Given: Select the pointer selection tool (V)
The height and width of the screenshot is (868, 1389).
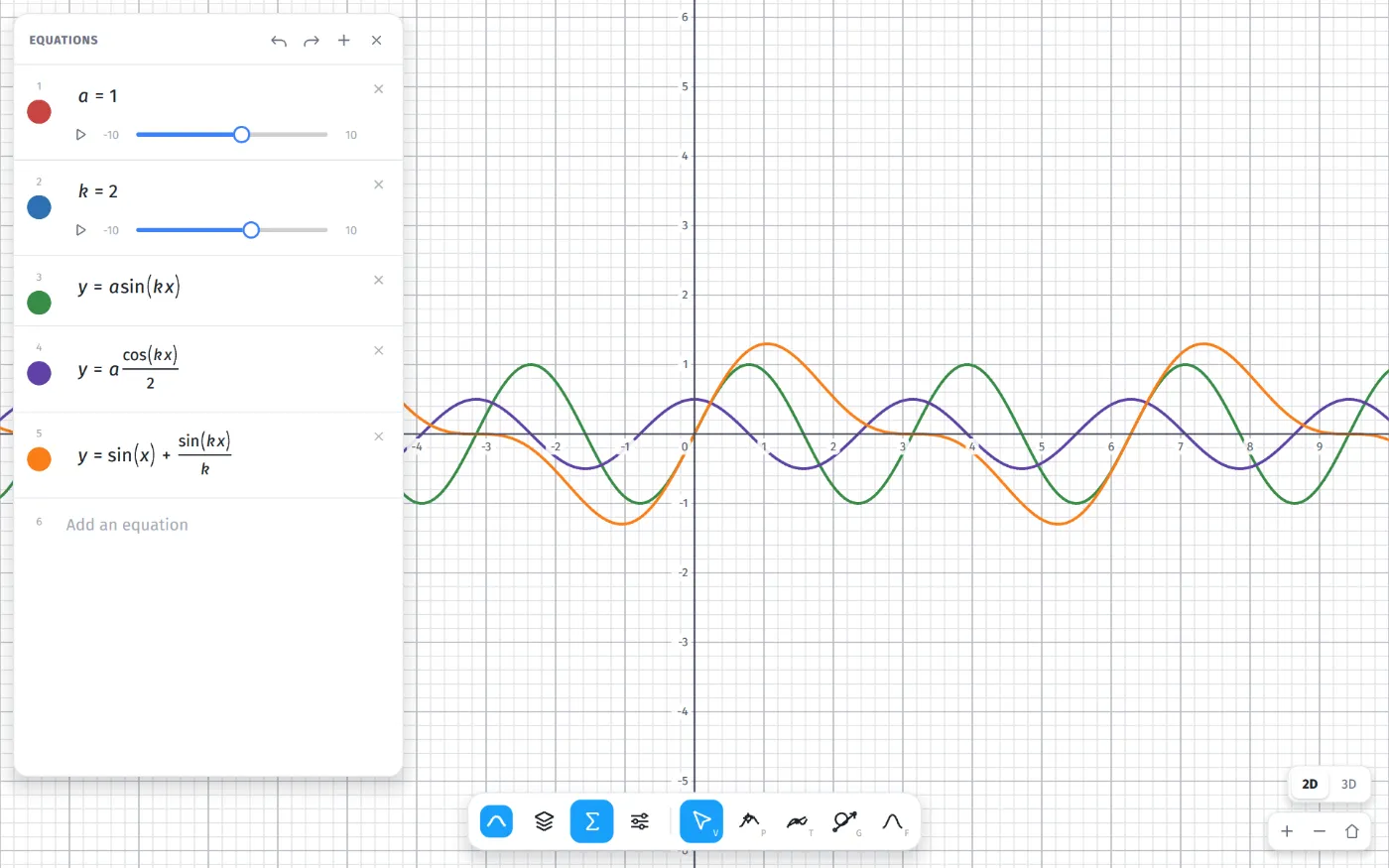Looking at the screenshot, I should [x=701, y=821].
